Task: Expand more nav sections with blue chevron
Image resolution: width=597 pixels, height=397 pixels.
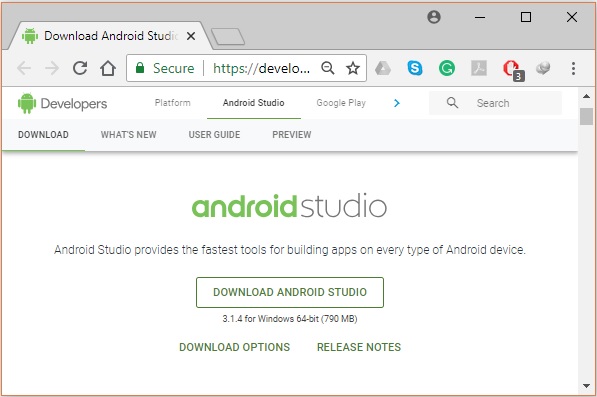Action: pos(397,103)
